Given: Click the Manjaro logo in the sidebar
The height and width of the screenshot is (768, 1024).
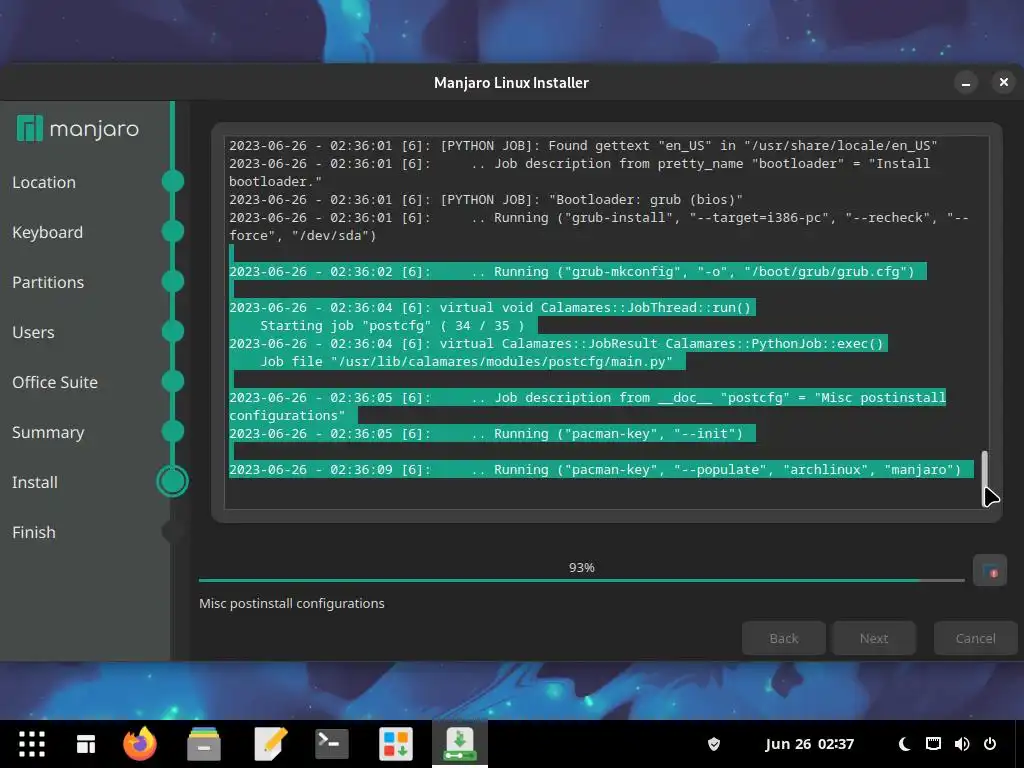Looking at the screenshot, I should 77,129.
